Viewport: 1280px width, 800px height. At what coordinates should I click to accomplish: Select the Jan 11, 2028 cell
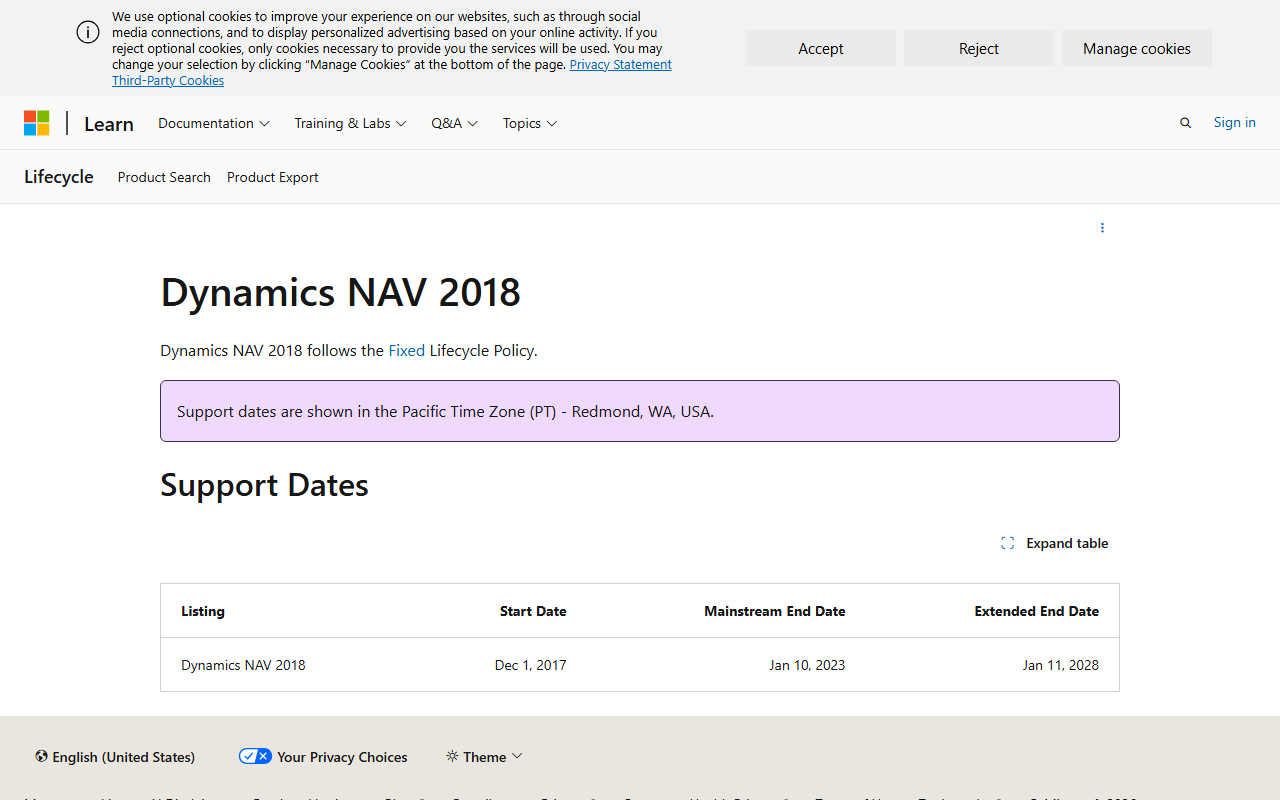(x=1061, y=665)
